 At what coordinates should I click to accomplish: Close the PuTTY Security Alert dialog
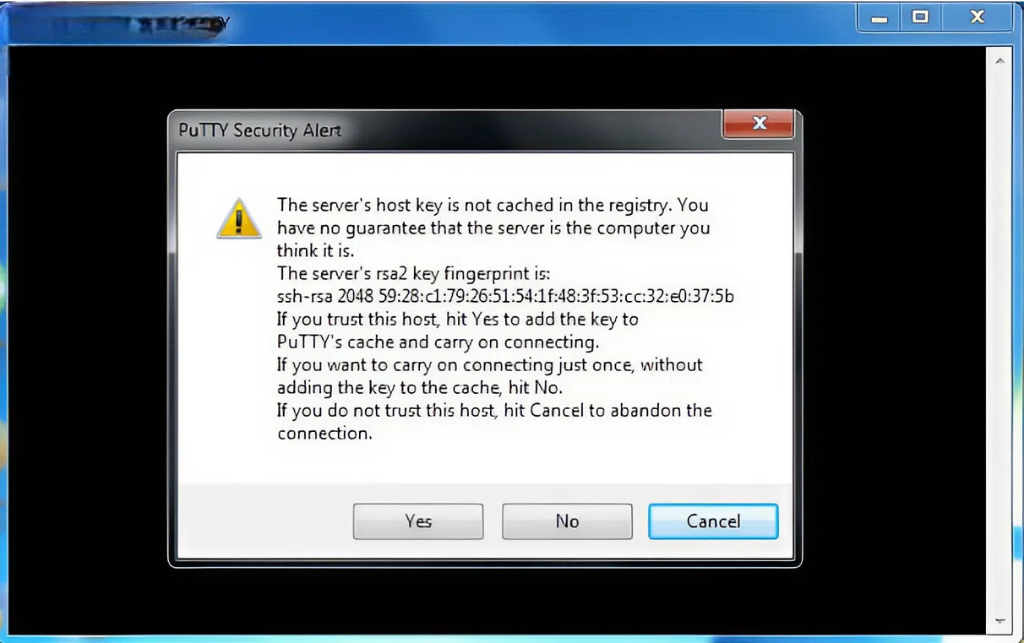tap(758, 123)
